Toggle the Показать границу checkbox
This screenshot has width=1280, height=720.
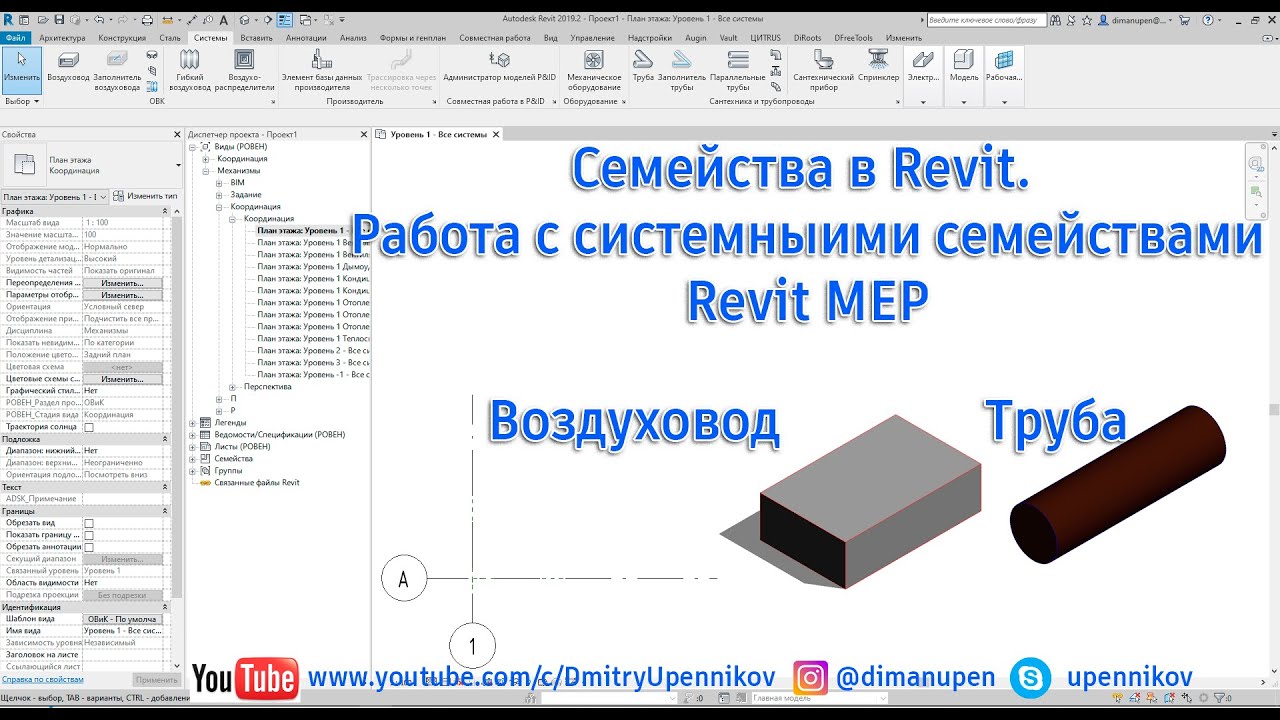89,535
